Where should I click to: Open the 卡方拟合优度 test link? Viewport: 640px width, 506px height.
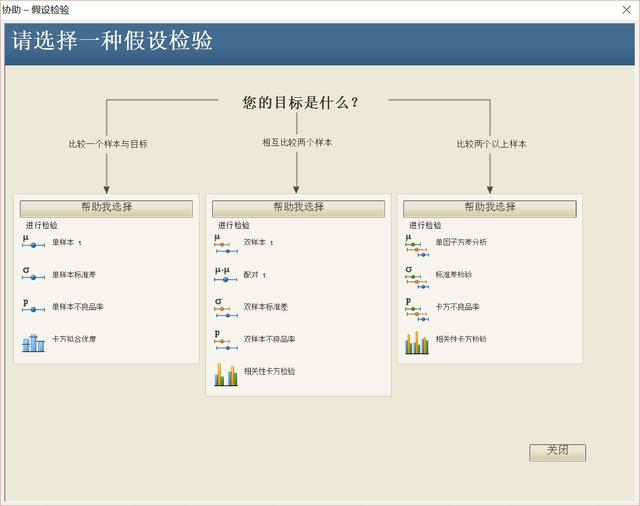(x=74, y=339)
